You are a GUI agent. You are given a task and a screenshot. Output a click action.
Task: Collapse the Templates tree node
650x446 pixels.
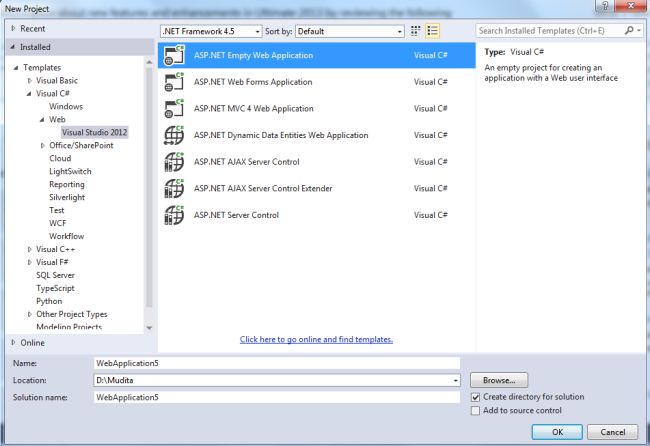tap(16, 67)
